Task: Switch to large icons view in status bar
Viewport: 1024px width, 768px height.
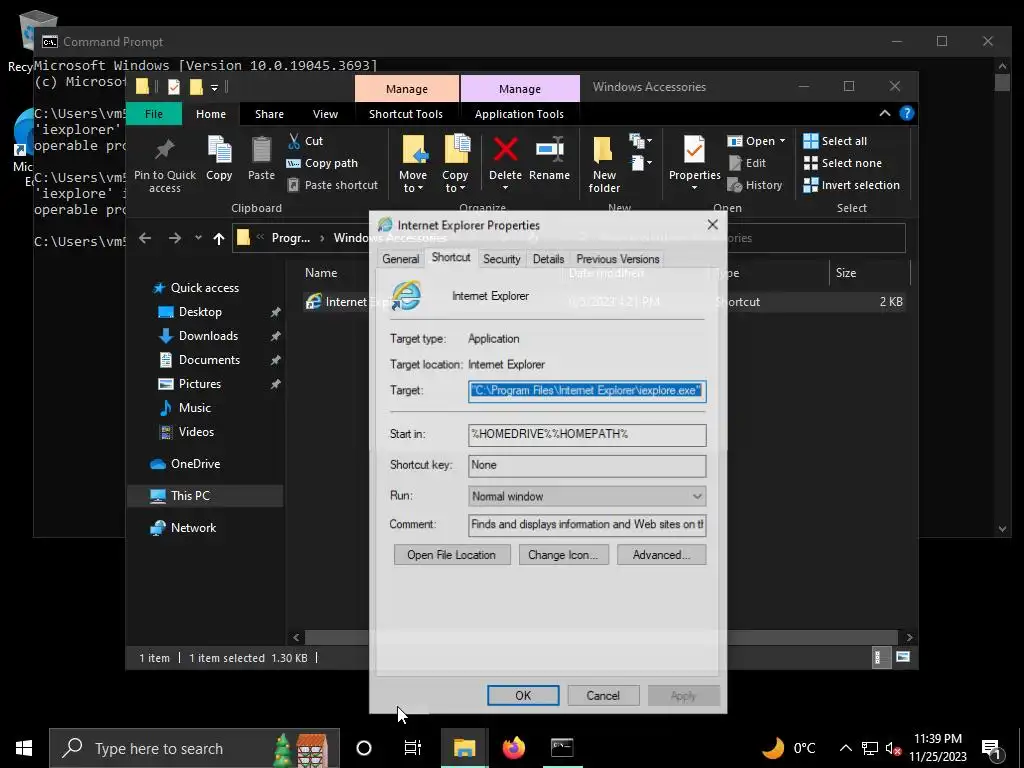Action: coord(903,657)
